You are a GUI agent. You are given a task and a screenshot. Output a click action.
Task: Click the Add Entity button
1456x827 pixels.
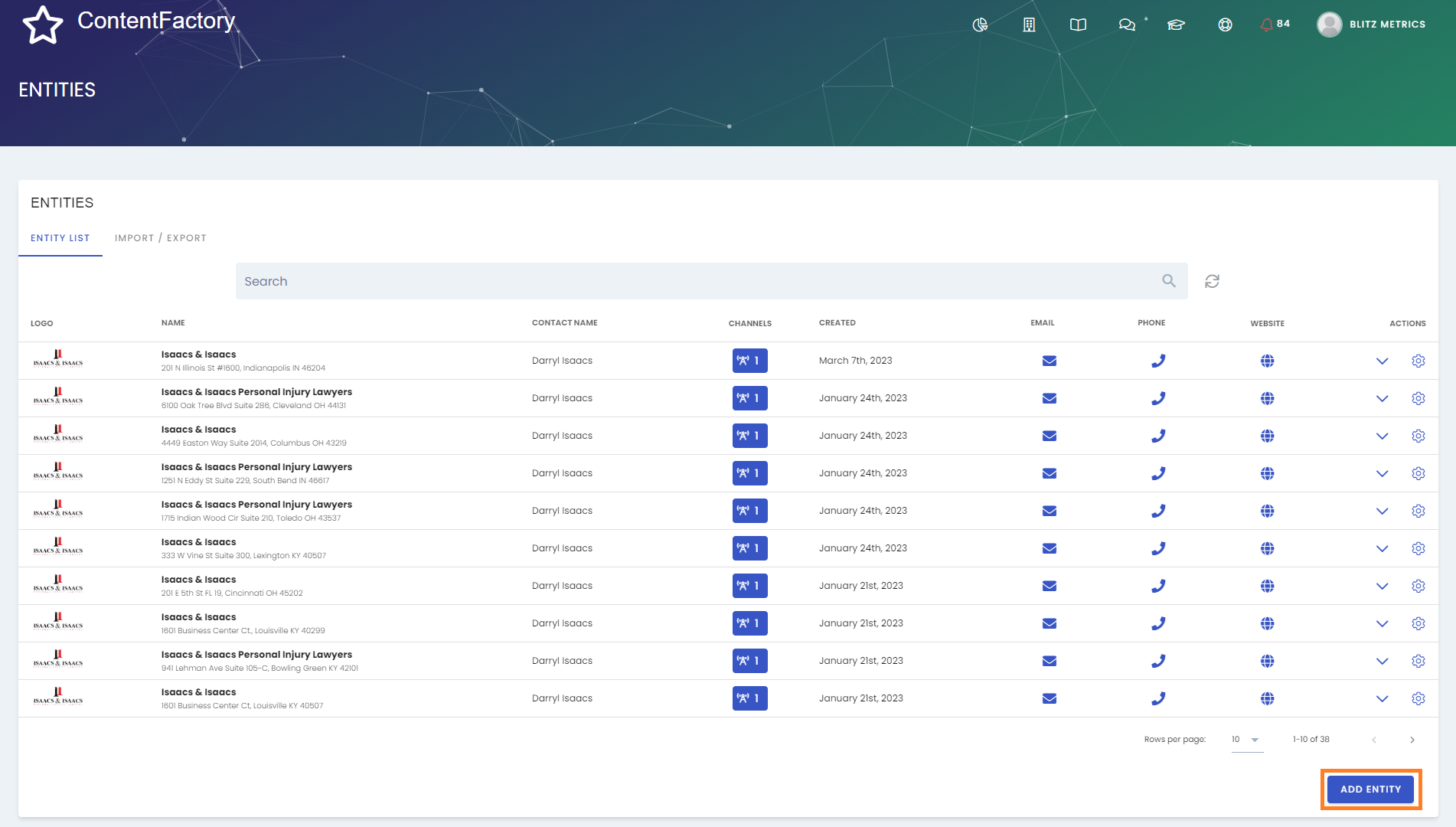[x=1370, y=789]
